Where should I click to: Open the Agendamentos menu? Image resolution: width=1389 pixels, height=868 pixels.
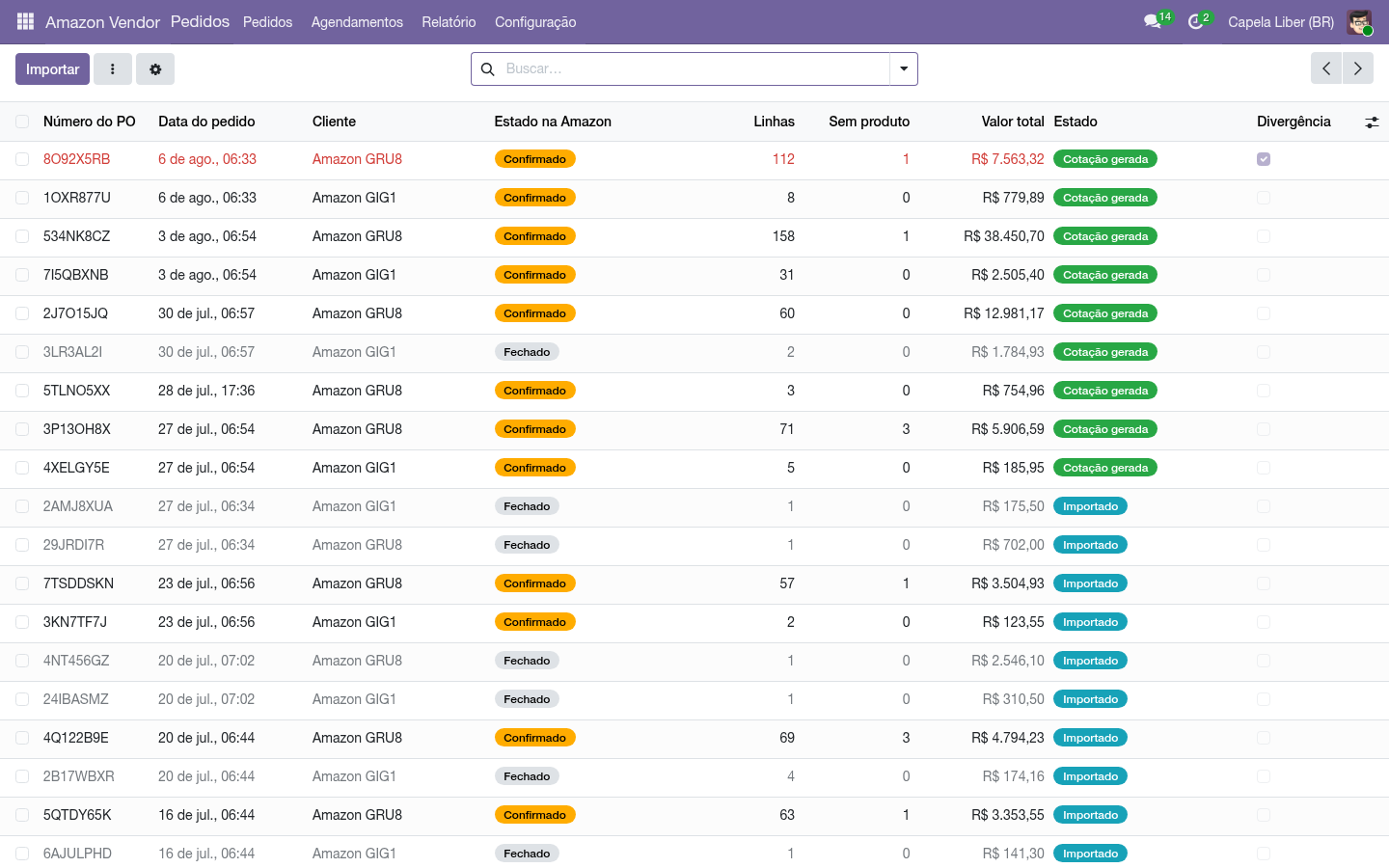pyautogui.click(x=357, y=22)
